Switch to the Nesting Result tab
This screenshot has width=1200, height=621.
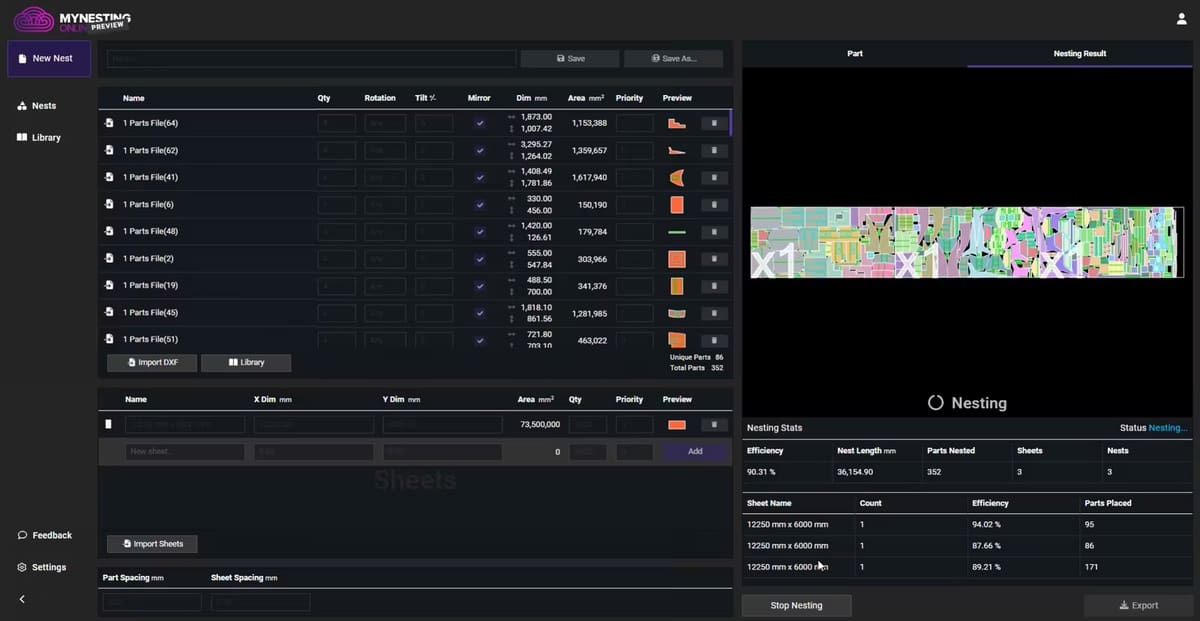click(x=1080, y=53)
